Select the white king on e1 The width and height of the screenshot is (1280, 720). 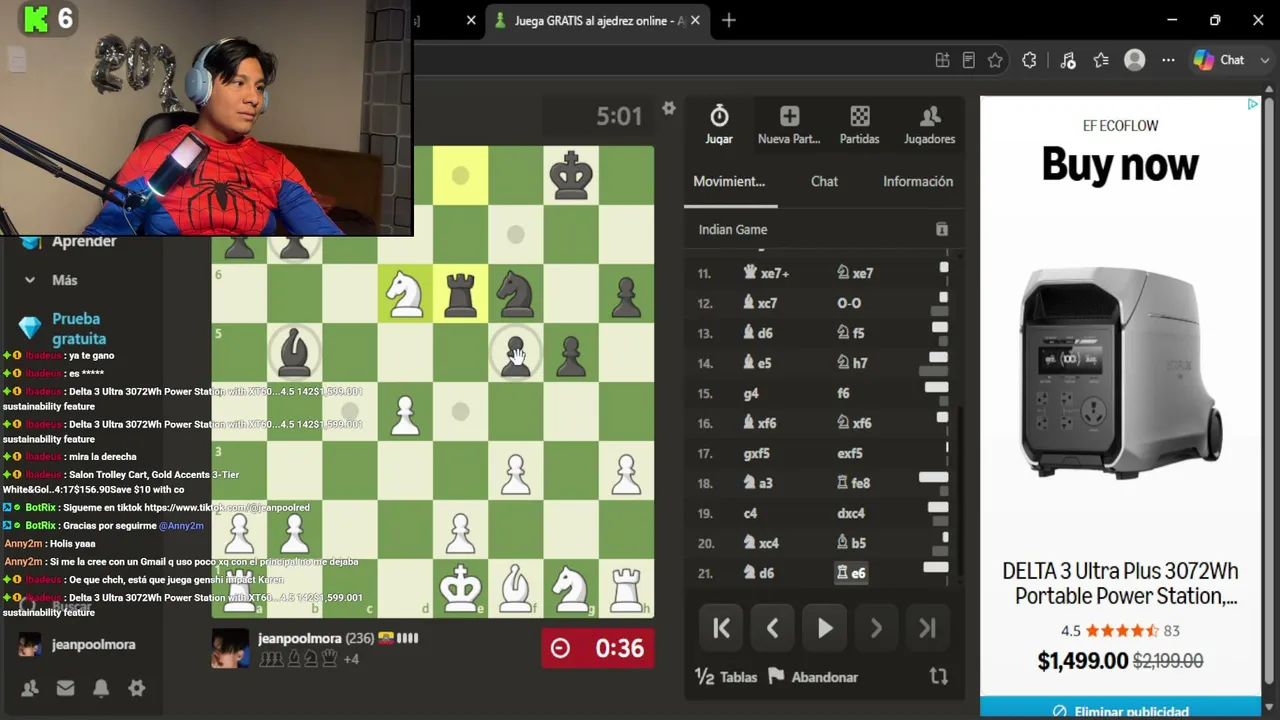click(x=460, y=588)
